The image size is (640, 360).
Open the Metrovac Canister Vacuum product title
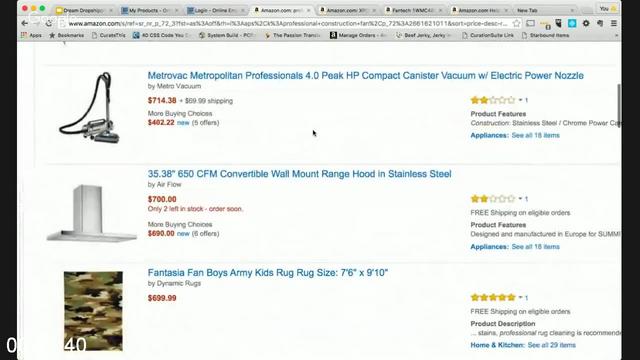(x=366, y=76)
